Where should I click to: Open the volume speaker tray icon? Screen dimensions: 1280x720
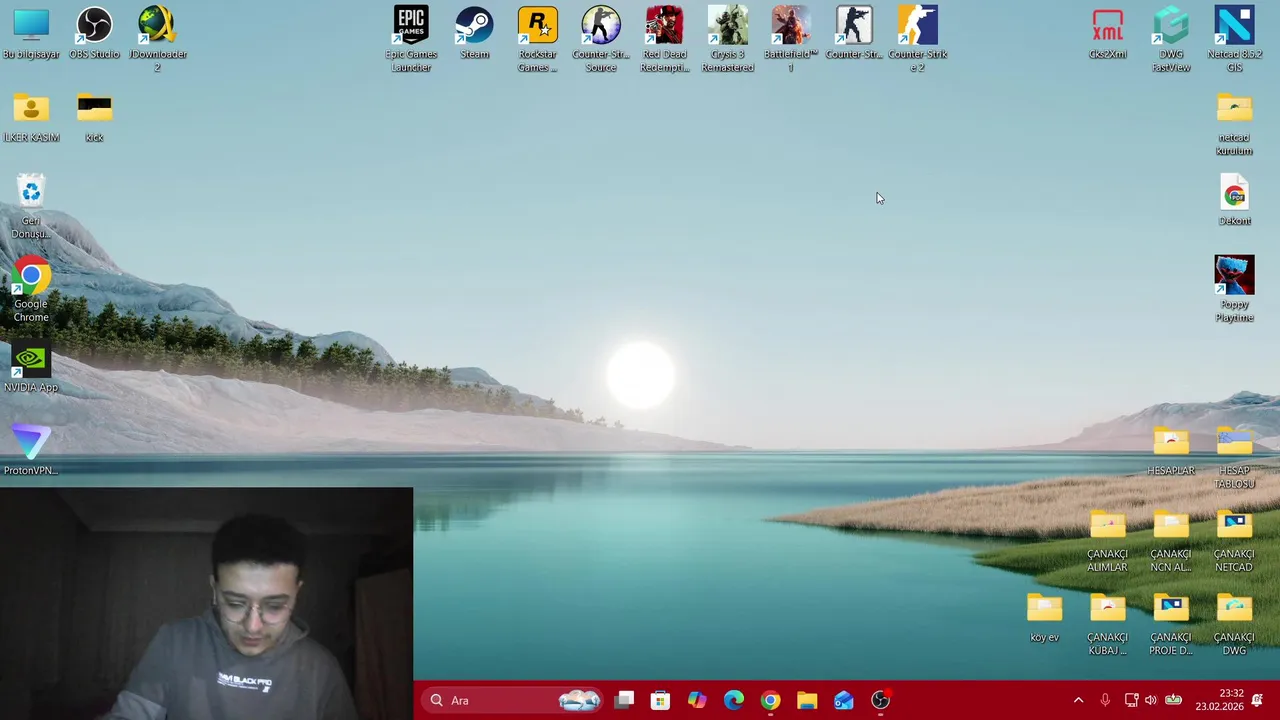pos(1150,700)
